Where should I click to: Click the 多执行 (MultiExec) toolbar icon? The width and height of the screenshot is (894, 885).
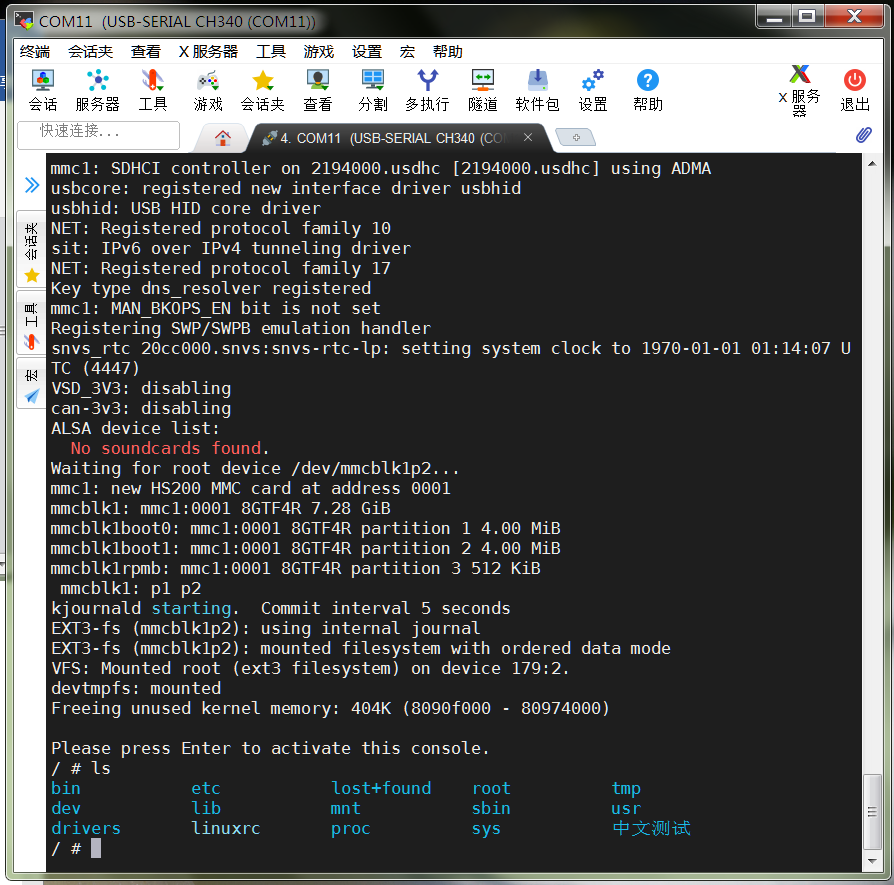(427, 90)
